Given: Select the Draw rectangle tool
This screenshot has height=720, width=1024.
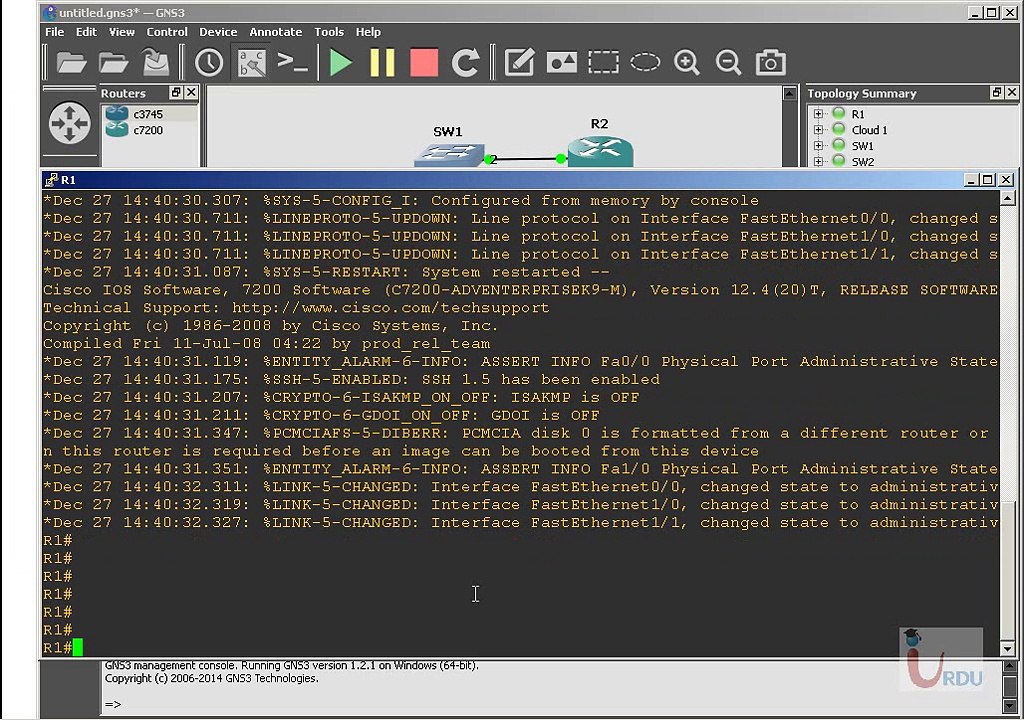Looking at the screenshot, I should click(x=603, y=63).
